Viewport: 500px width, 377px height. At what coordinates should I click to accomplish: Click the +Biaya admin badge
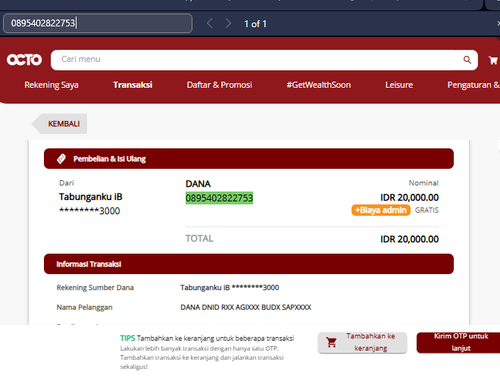(x=381, y=210)
